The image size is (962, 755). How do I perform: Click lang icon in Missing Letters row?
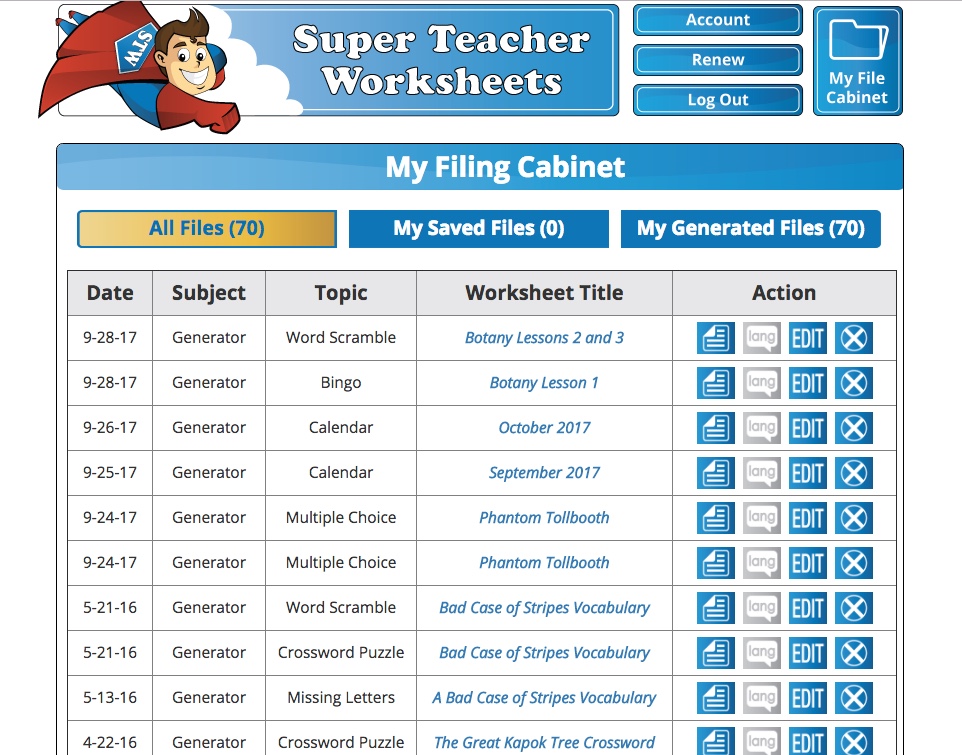(761, 698)
